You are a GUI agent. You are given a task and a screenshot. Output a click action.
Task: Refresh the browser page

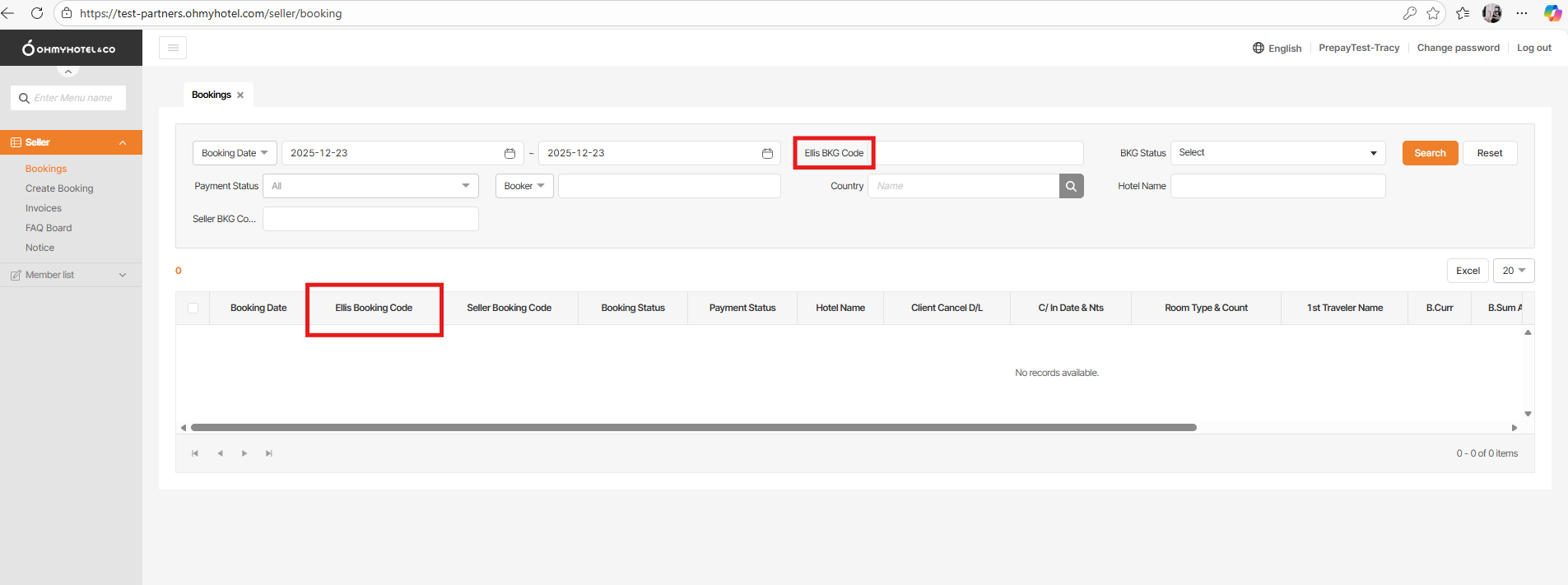click(x=37, y=13)
